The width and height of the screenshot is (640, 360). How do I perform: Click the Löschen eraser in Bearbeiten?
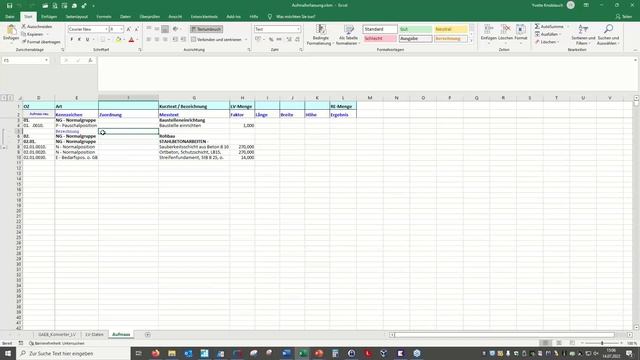546,42
